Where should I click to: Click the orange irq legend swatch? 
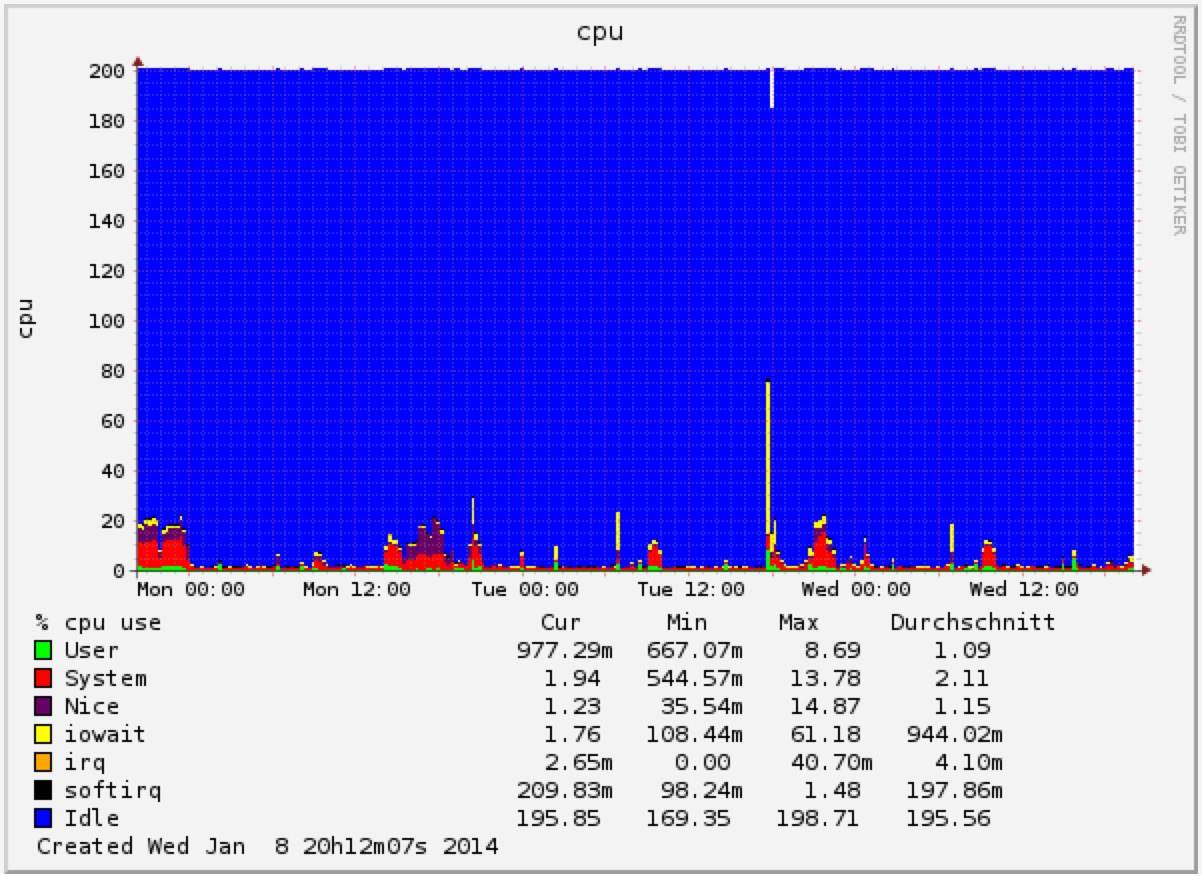(x=43, y=763)
